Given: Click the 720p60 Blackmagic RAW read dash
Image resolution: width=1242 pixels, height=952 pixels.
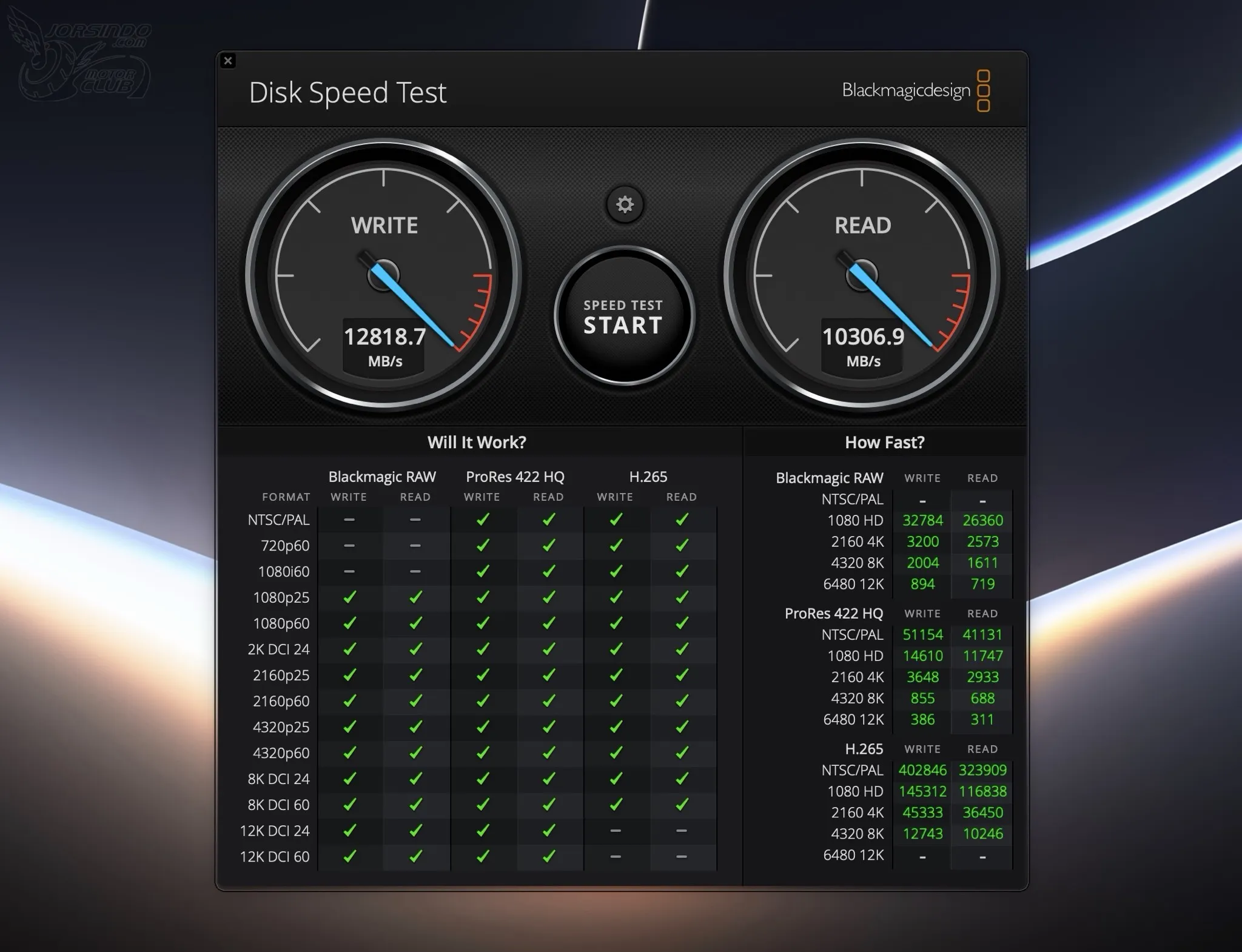Looking at the screenshot, I should point(415,546).
